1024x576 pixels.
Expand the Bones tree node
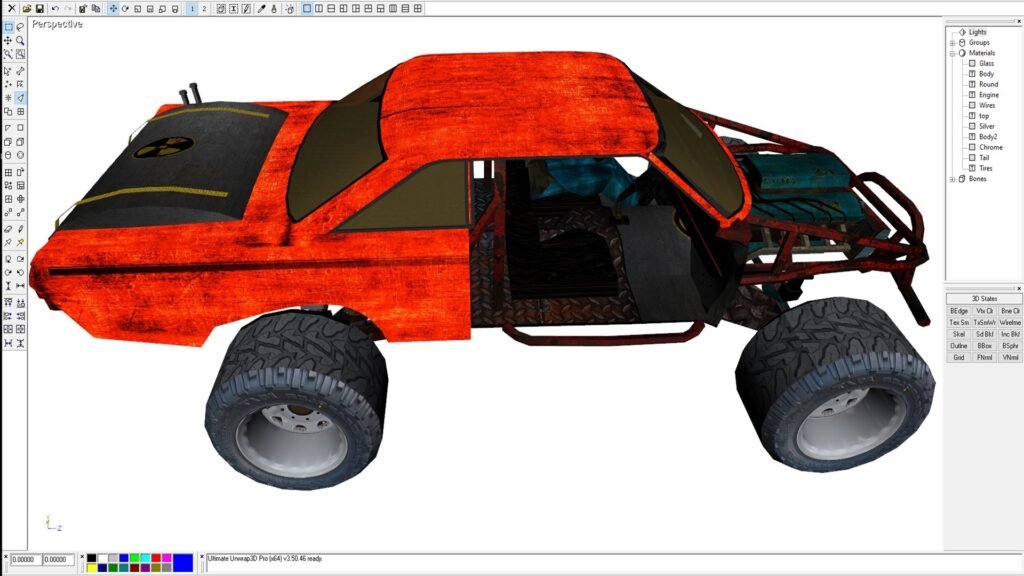coord(952,179)
